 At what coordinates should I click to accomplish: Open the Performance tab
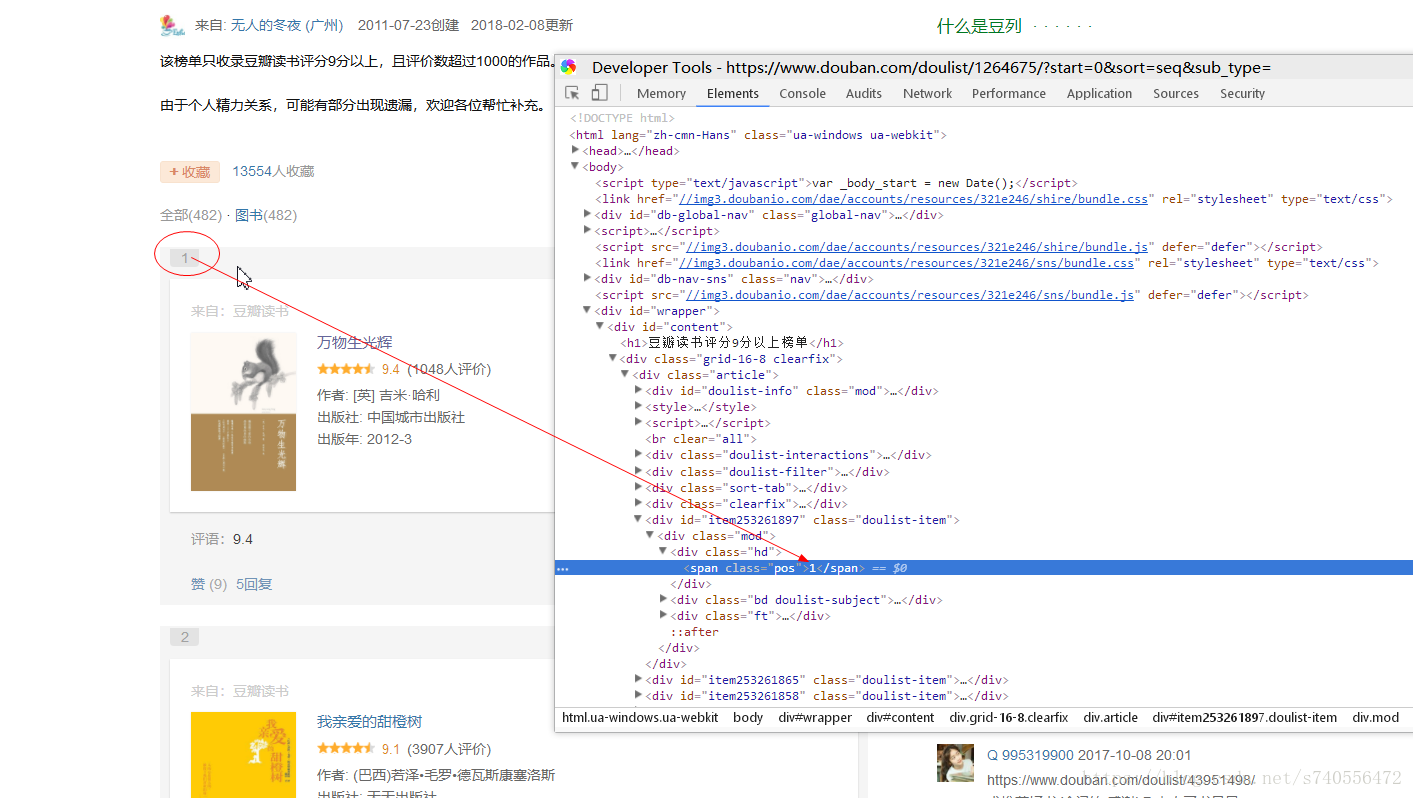pyautogui.click(x=1008, y=93)
